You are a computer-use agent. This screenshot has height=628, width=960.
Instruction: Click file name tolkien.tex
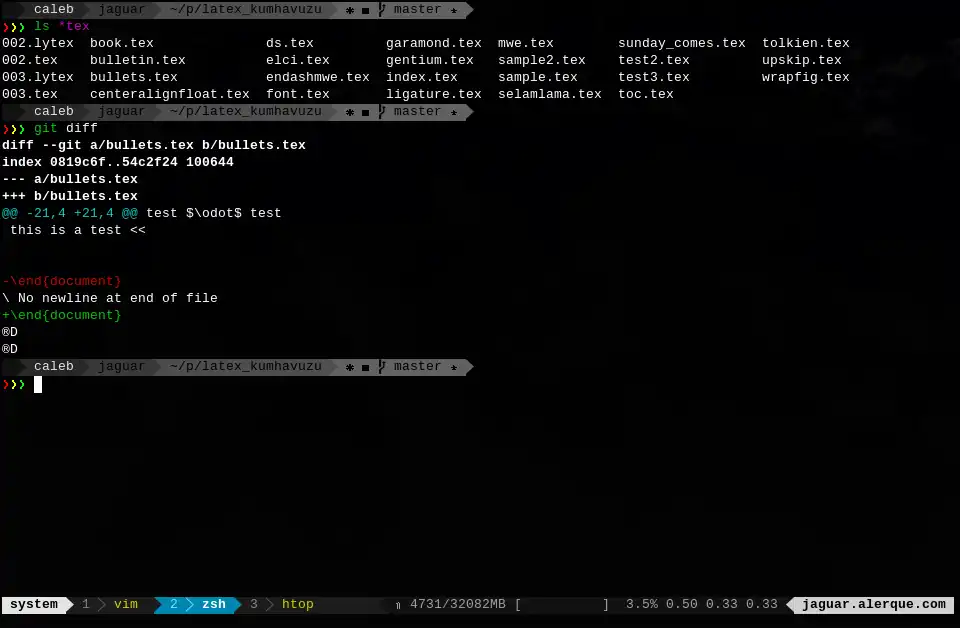[x=806, y=43]
